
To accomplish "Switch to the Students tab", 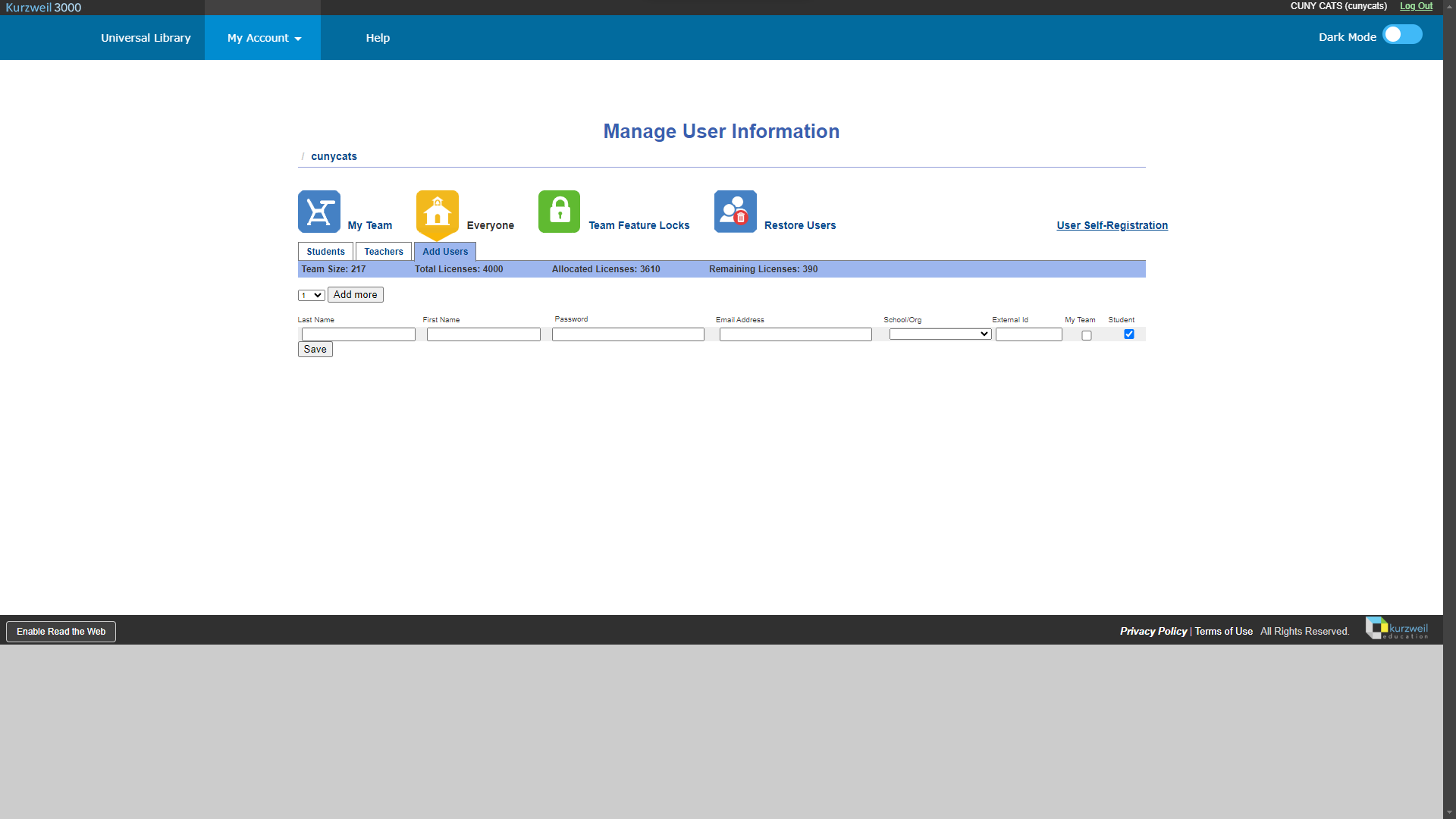I will tap(326, 252).
